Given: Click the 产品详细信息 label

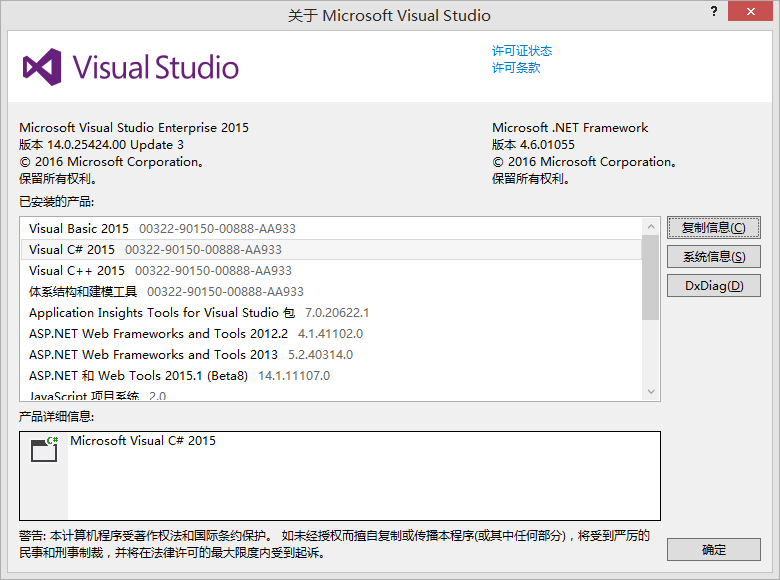Looking at the screenshot, I should pyautogui.click(x=56, y=416).
